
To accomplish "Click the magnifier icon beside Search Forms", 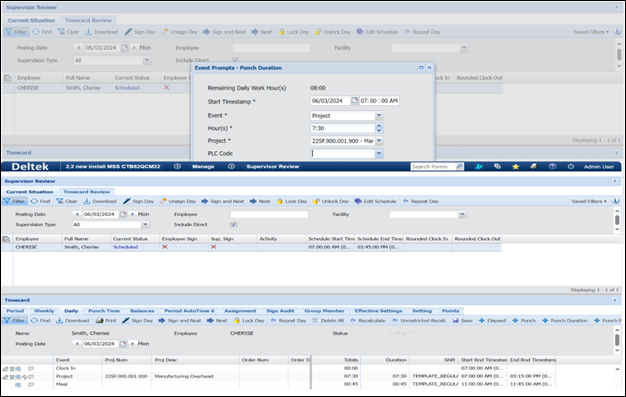I will 460,167.
